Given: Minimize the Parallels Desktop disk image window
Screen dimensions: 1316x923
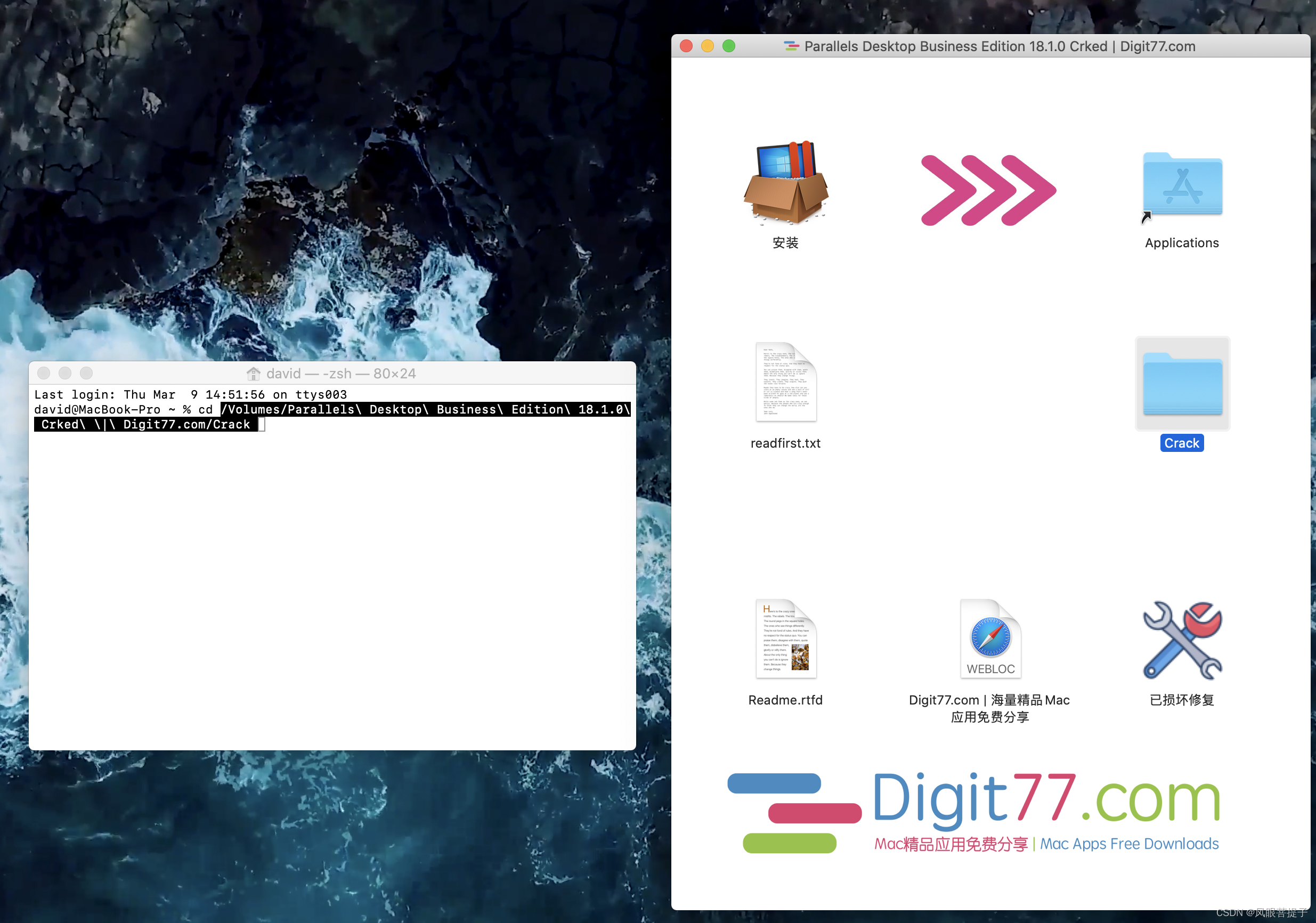Looking at the screenshot, I should 708,46.
